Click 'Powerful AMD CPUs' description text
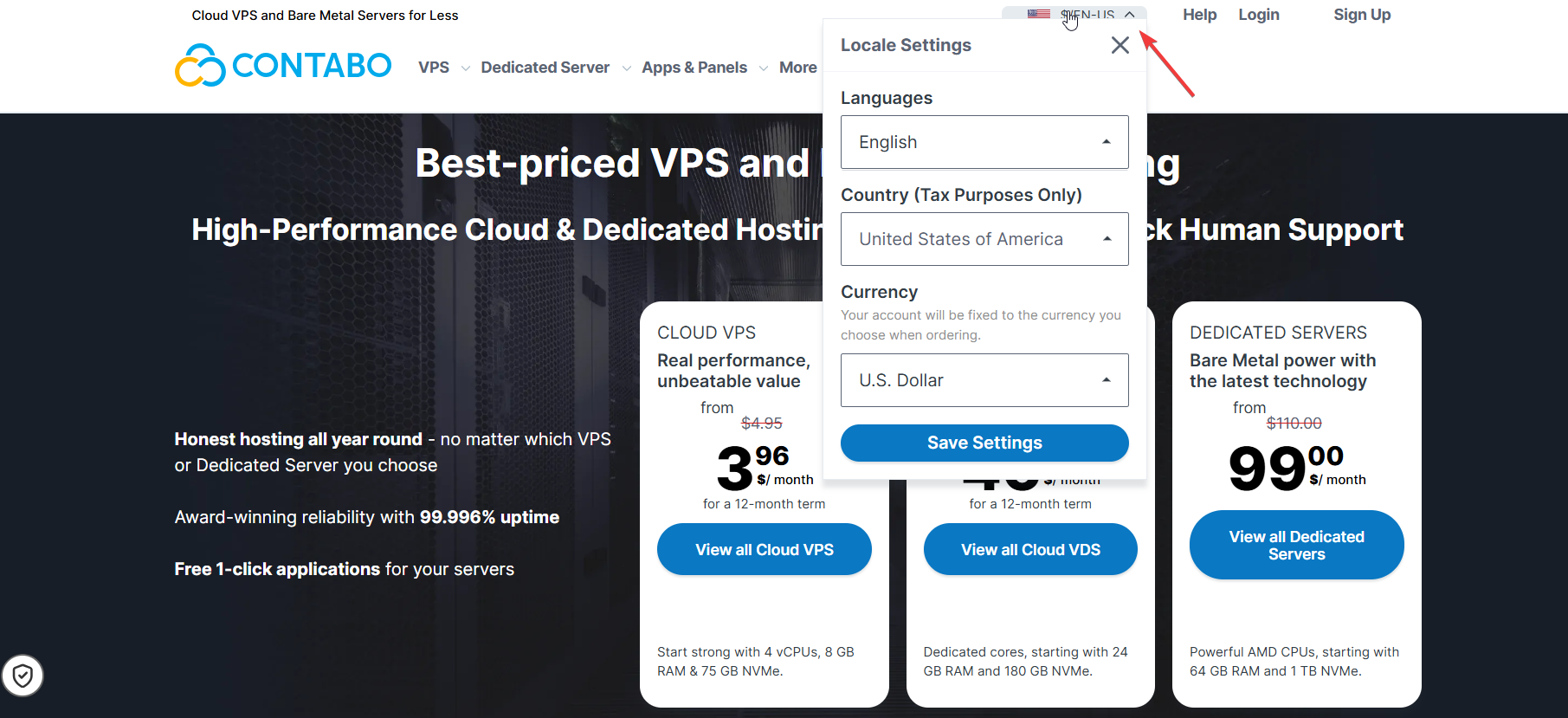 click(x=1294, y=662)
